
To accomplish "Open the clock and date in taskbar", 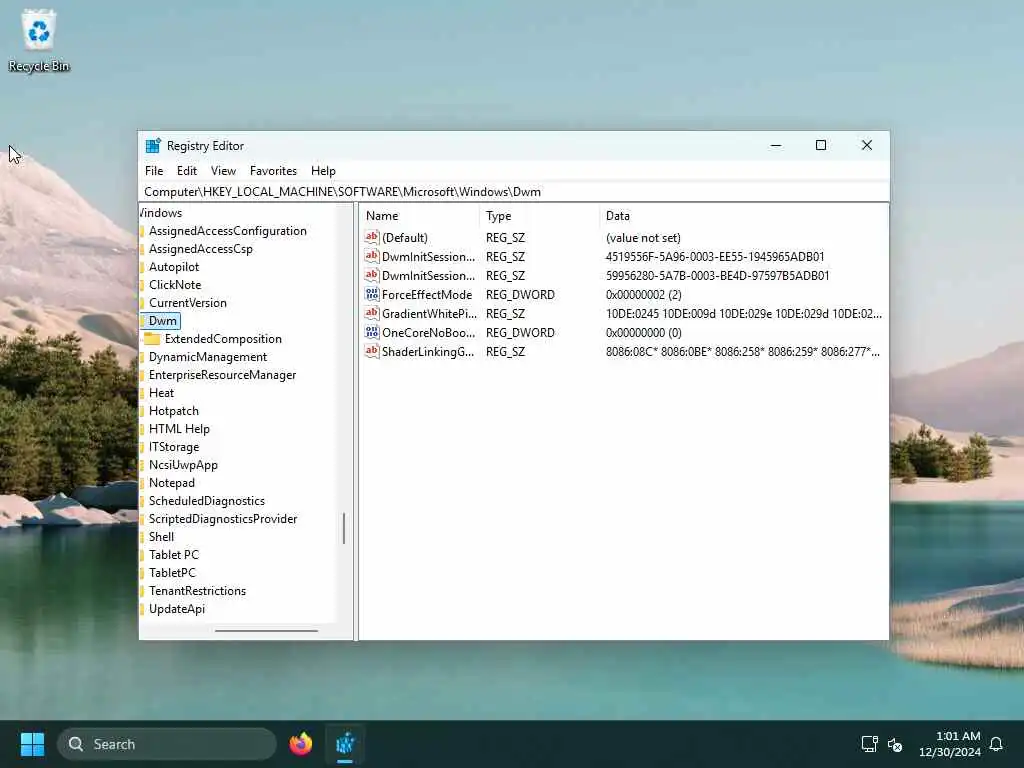I will tap(950, 744).
